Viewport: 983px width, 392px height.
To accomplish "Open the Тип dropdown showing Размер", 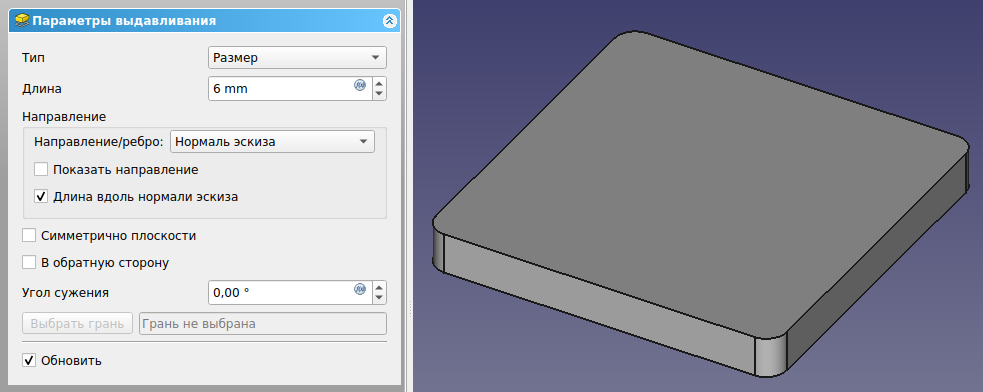I will pos(297,58).
